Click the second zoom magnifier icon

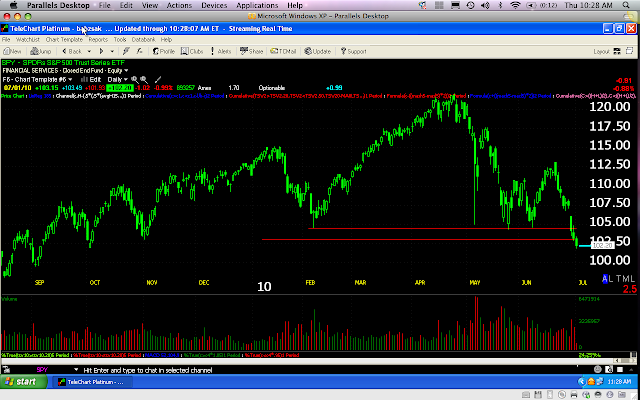click(x=144, y=79)
